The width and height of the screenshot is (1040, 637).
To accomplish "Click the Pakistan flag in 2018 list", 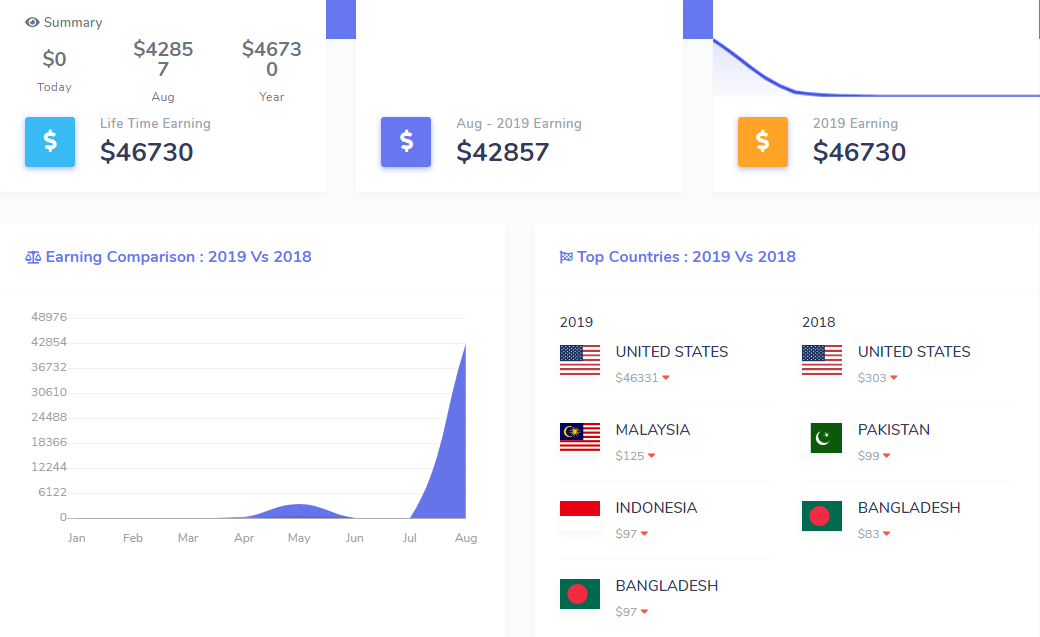I will pyautogui.click(x=822, y=437).
